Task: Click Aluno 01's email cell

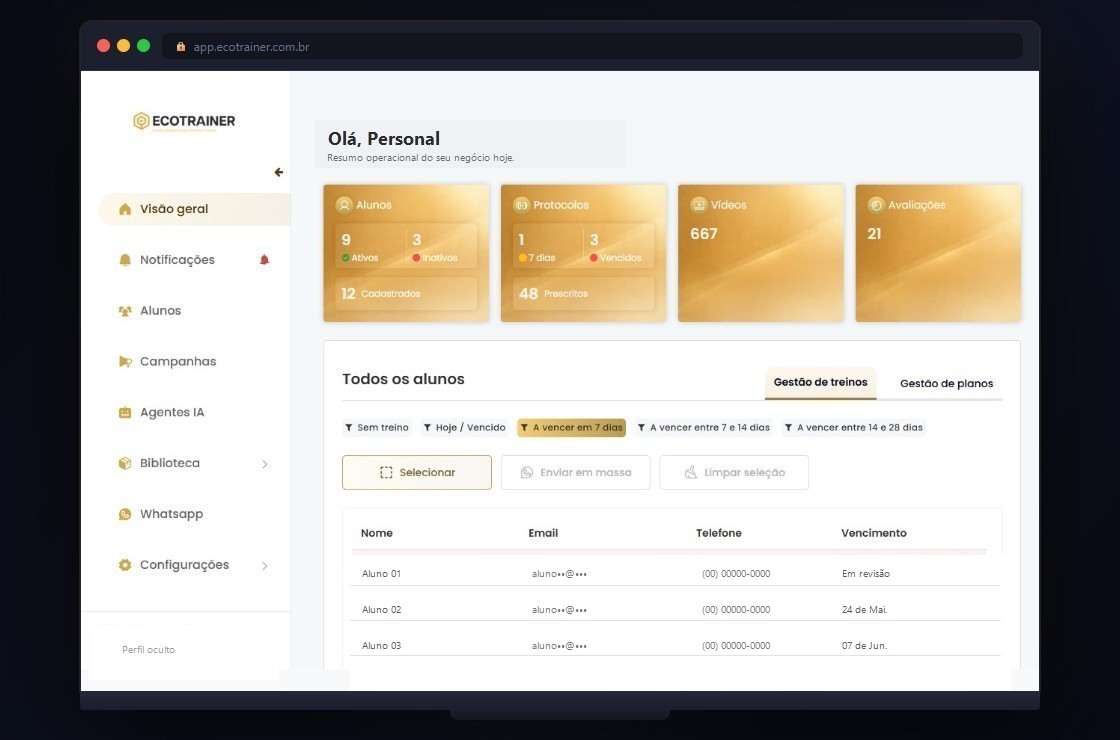Action: (x=559, y=574)
